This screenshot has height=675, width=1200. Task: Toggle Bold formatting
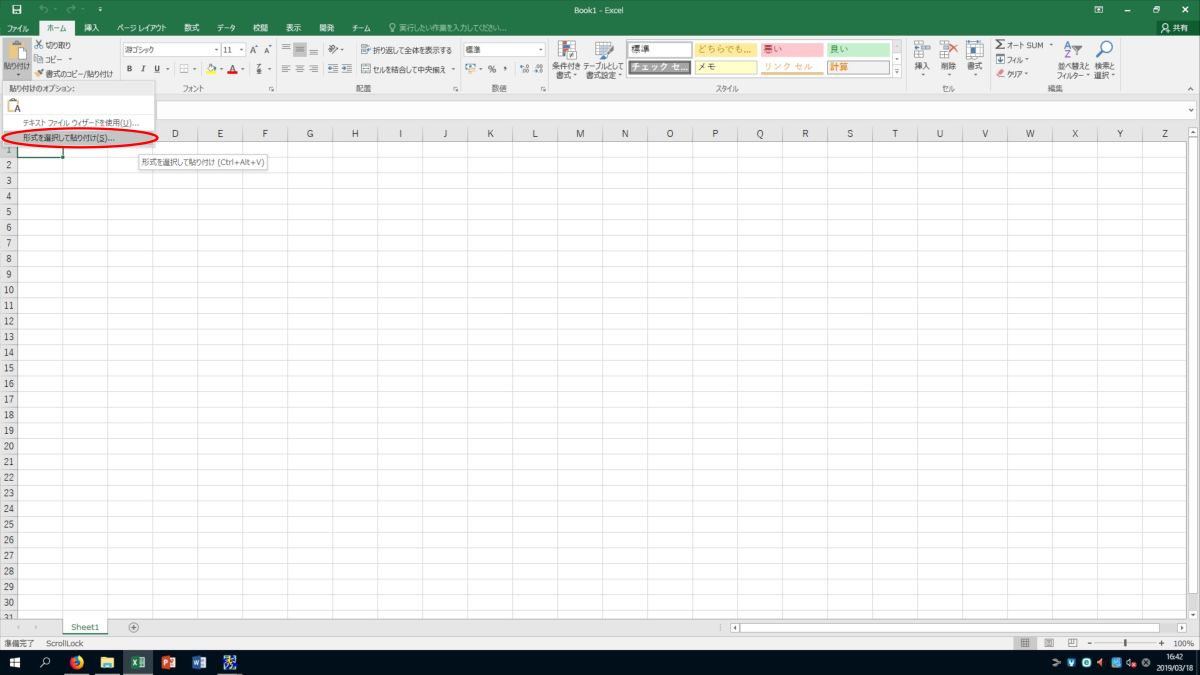click(x=129, y=69)
